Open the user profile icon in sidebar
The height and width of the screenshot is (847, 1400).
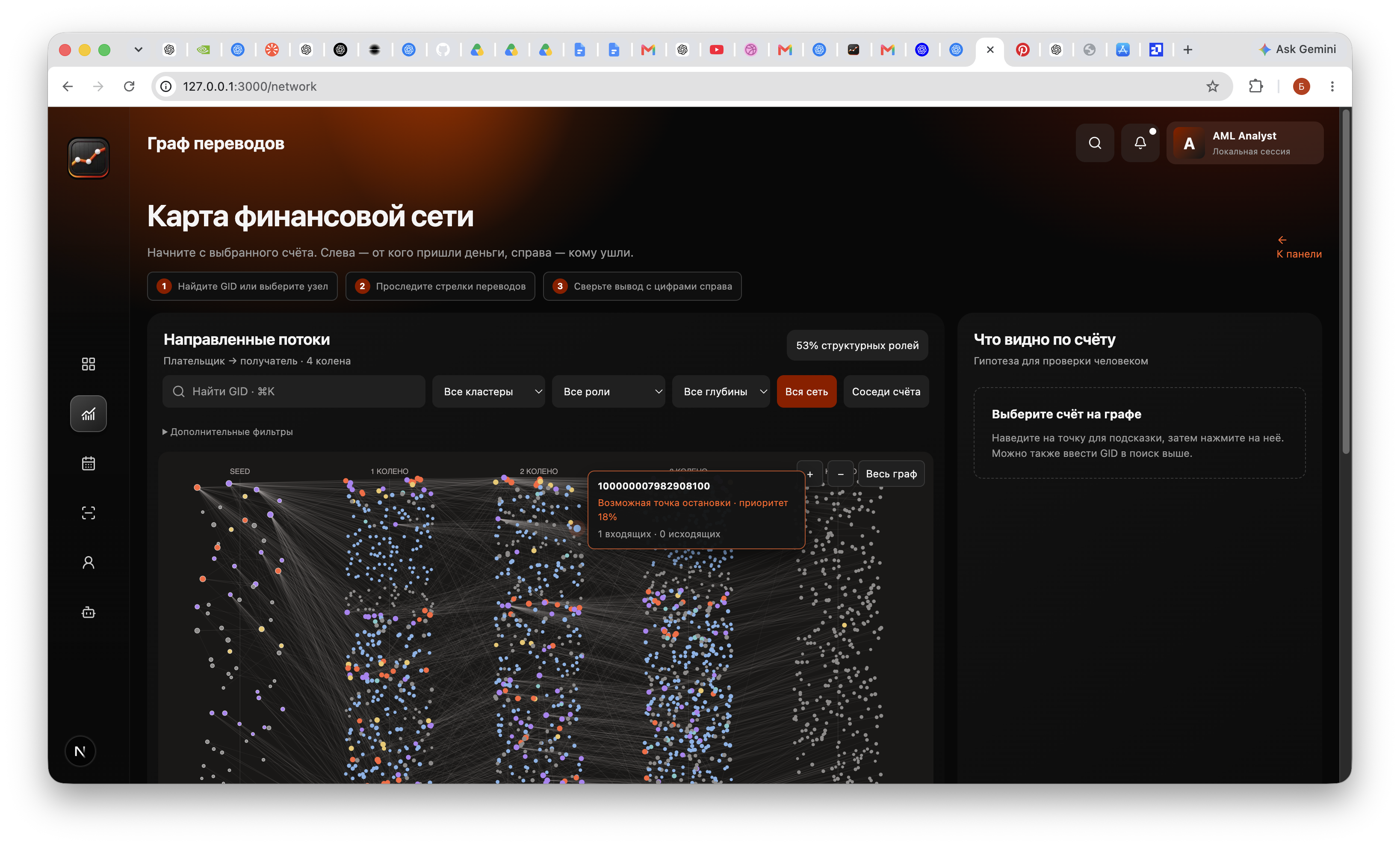click(x=88, y=563)
